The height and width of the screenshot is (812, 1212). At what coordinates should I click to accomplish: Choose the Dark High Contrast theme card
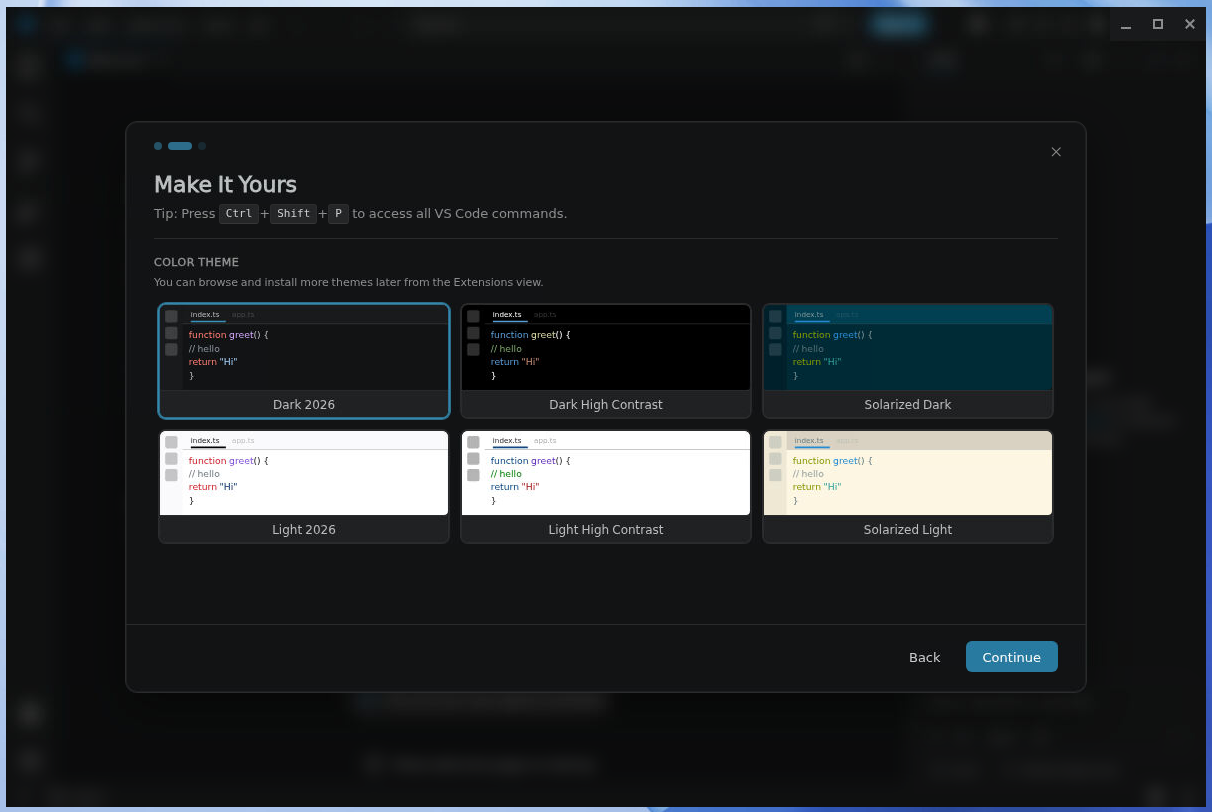[606, 361]
